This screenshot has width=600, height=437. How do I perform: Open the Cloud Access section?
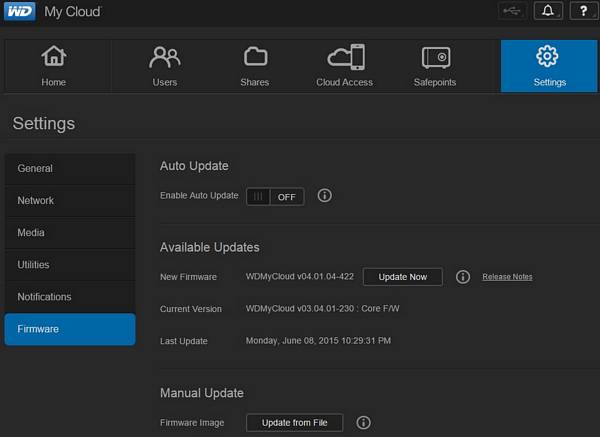344,66
